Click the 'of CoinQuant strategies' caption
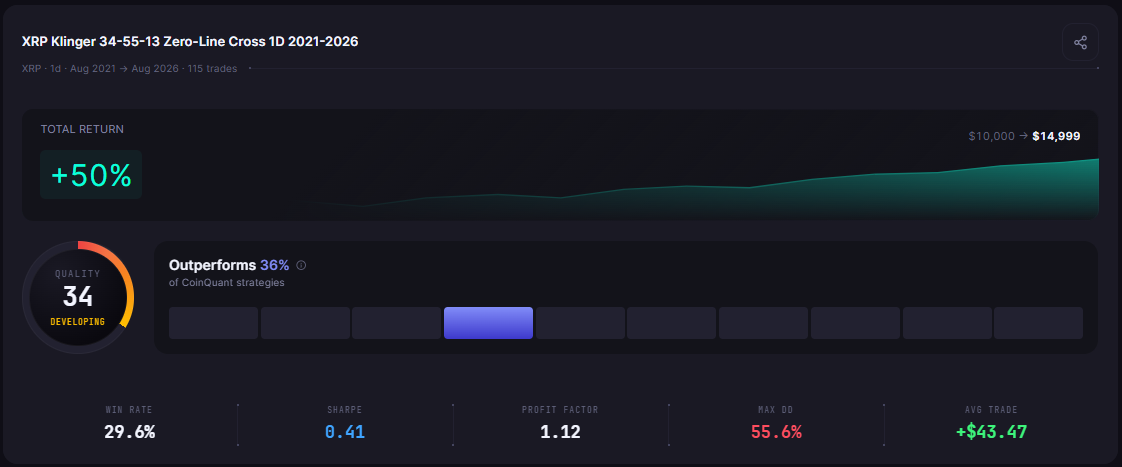The height and width of the screenshot is (467, 1122). (227, 282)
